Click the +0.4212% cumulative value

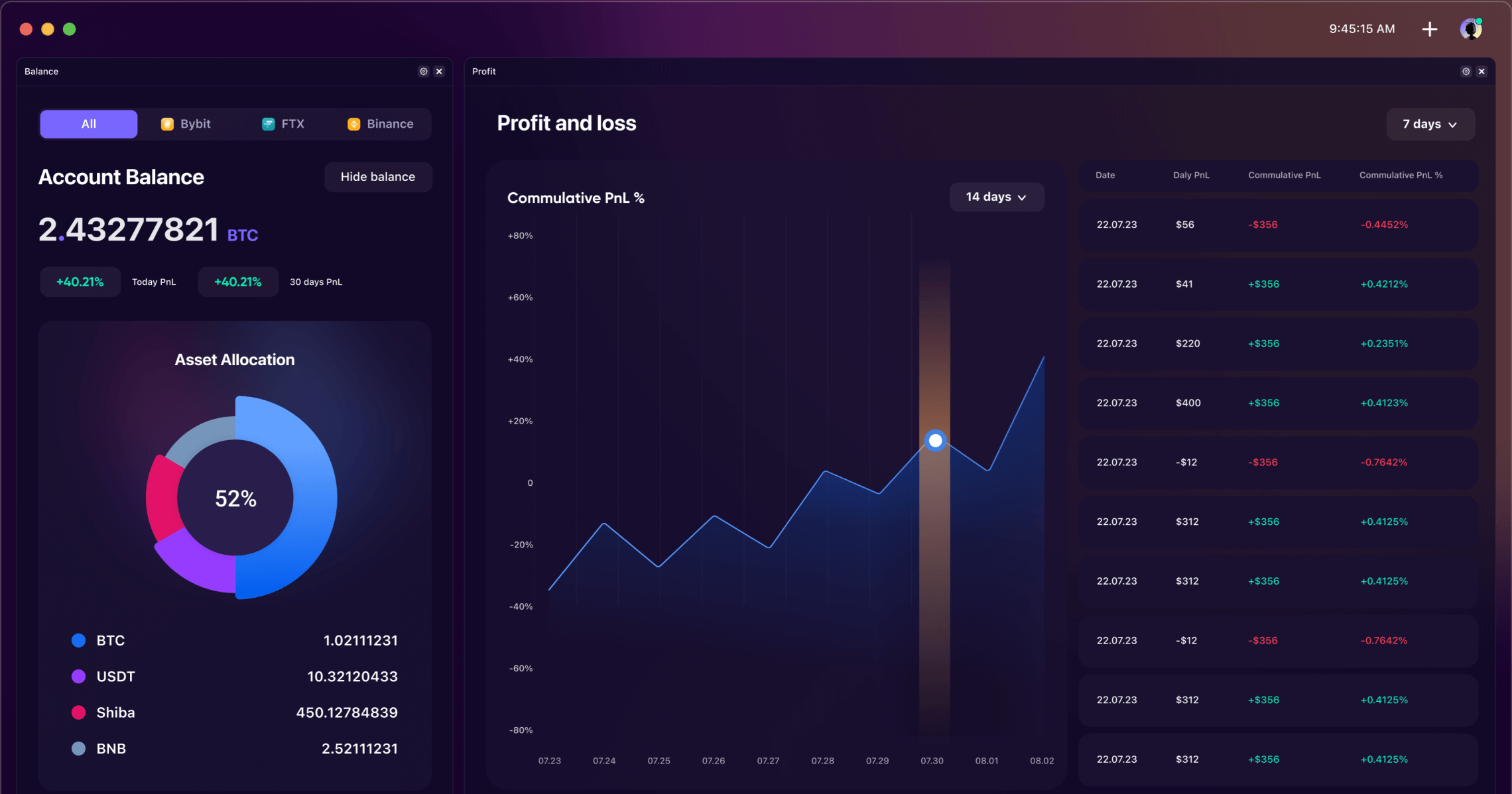tap(1384, 284)
